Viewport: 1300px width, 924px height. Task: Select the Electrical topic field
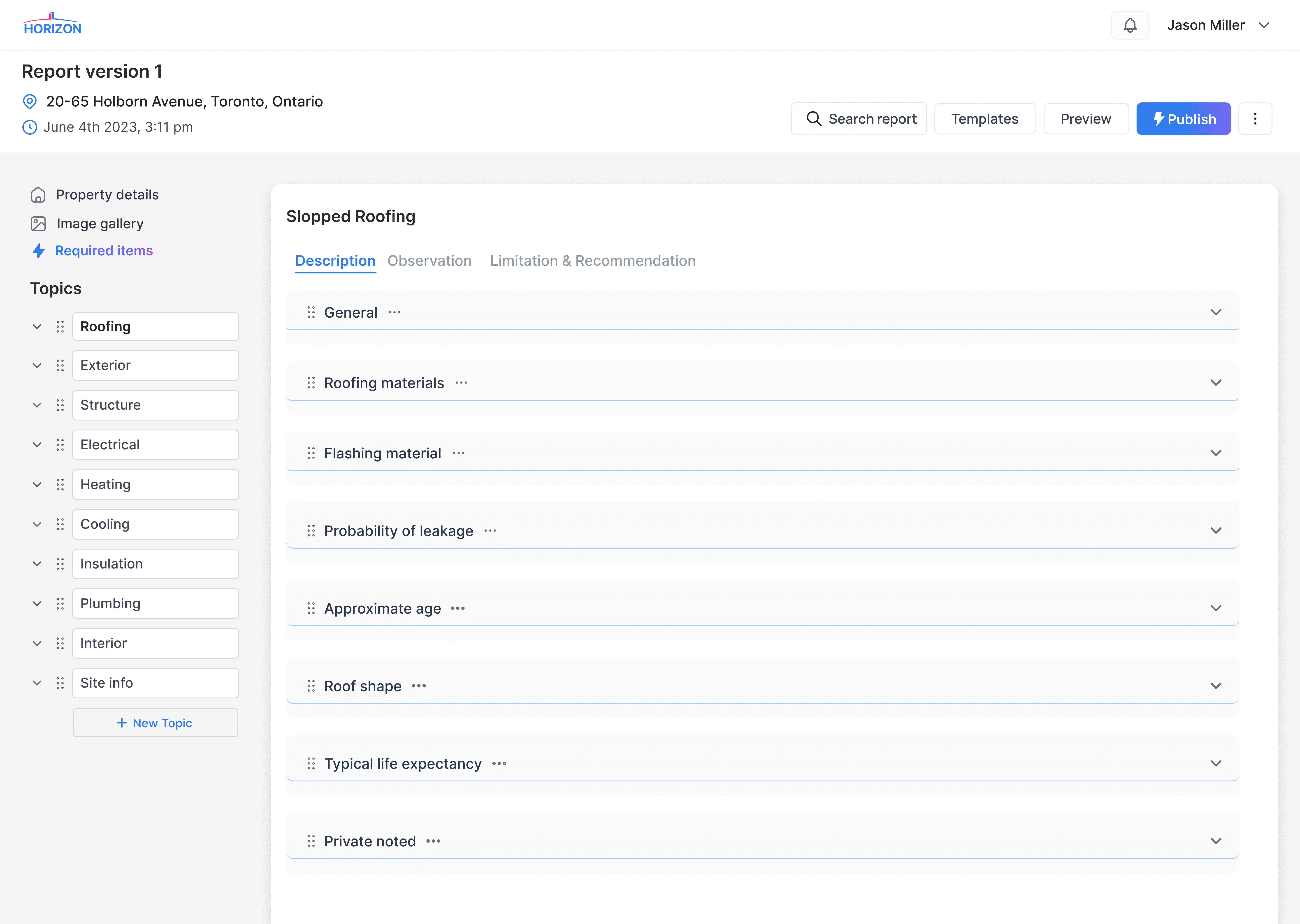click(x=155, y=445)
